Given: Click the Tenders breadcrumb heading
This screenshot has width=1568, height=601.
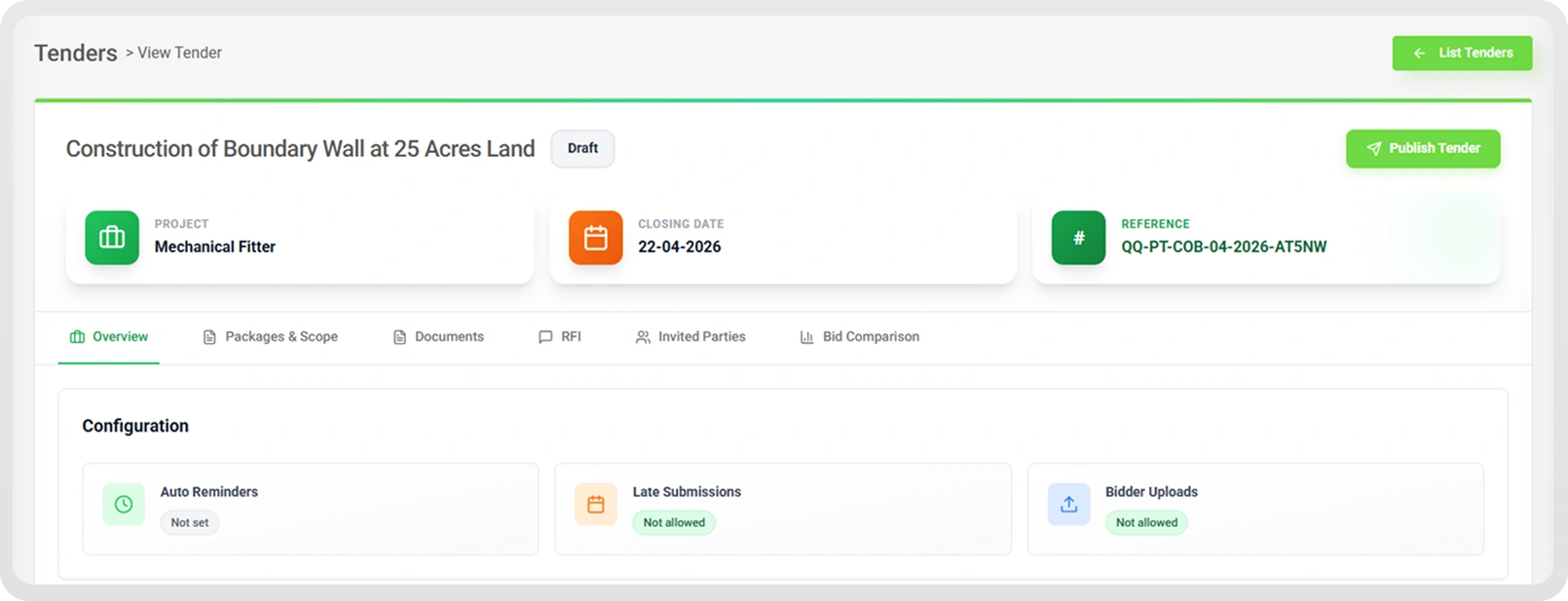Looking at the screenshot, I should [76, 53].
